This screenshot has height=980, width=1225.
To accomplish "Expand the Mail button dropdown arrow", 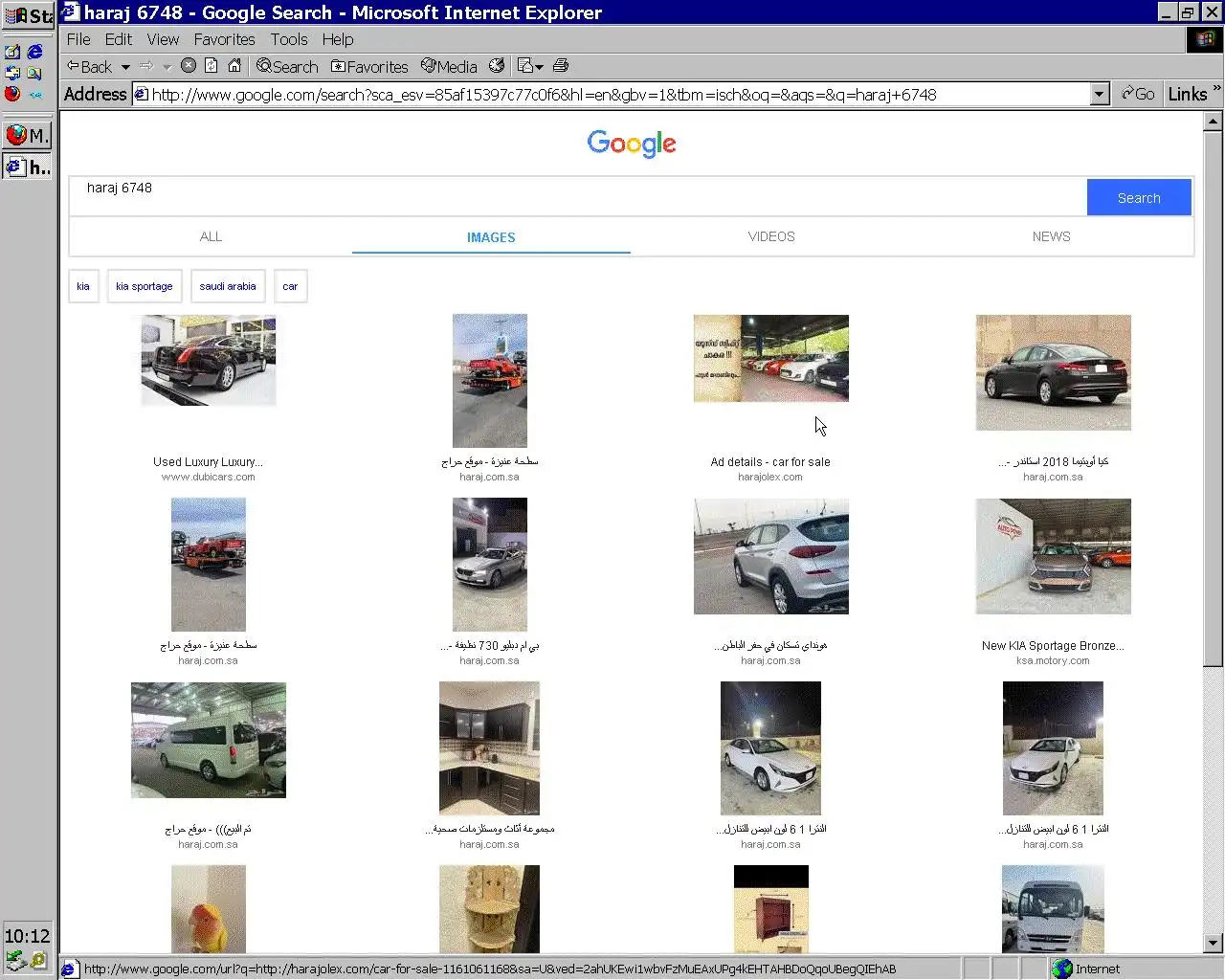I will coord(540,67).
